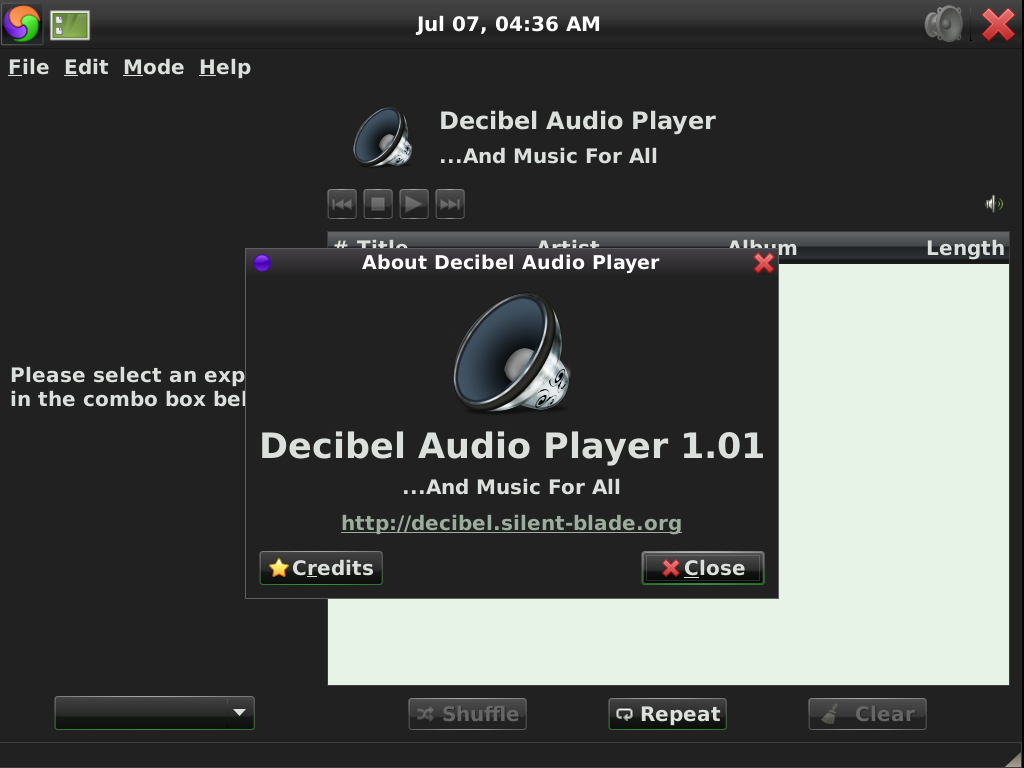Select the previous track icon

[341, 203]
